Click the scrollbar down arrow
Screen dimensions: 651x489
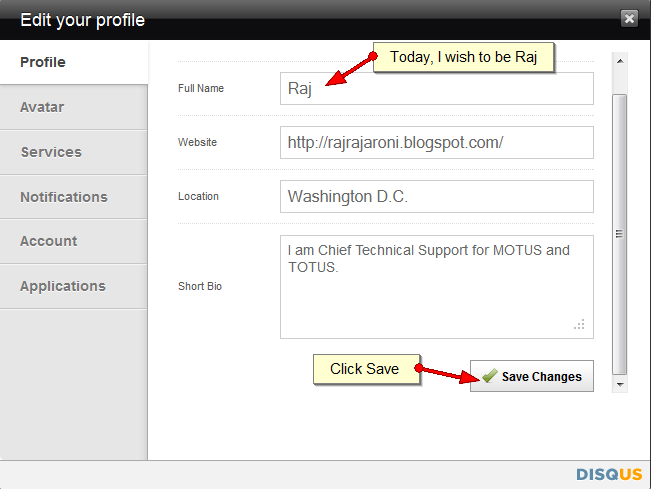point(620,384)
